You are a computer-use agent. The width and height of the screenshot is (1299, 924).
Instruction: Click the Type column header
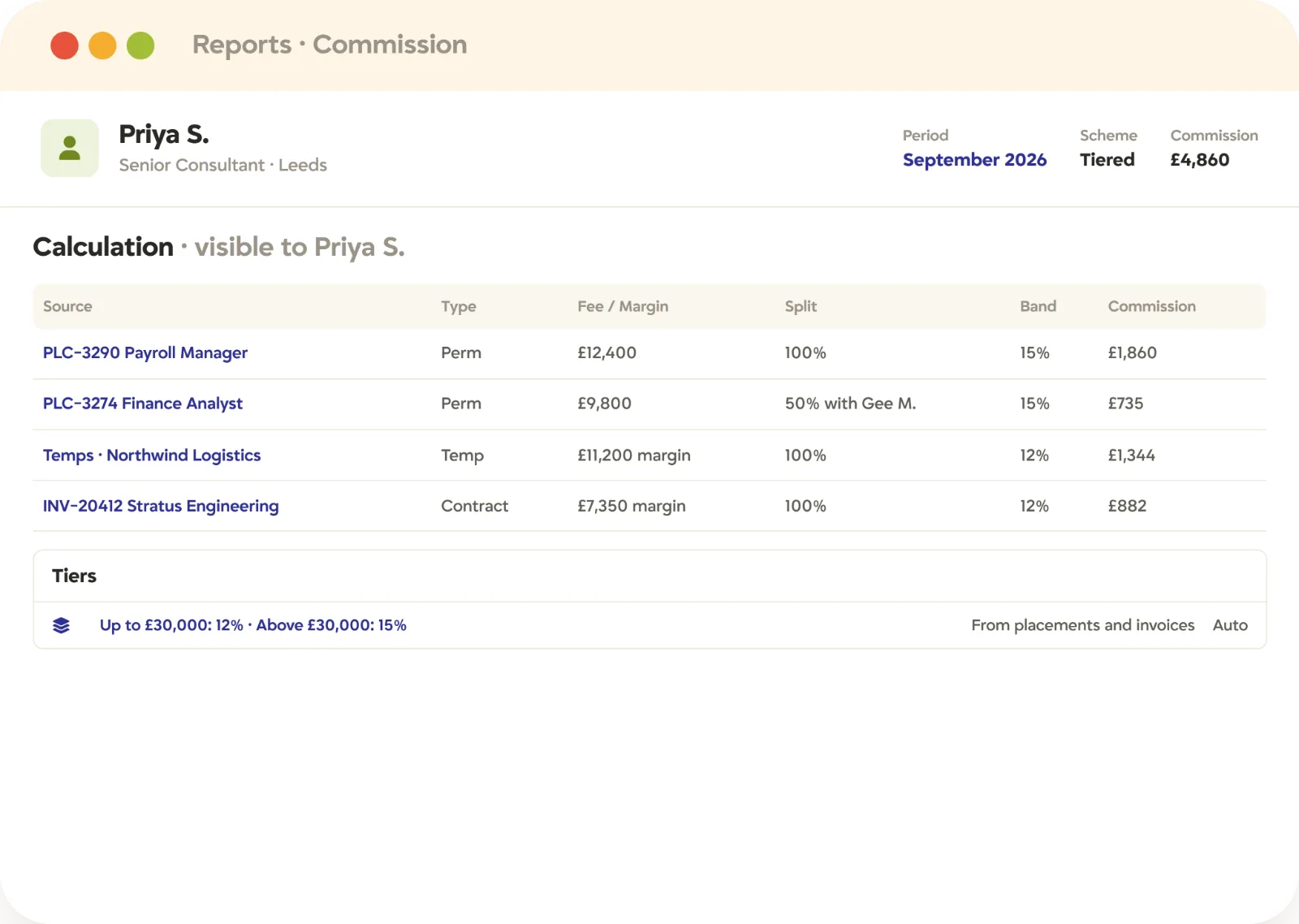coord(459,306)
